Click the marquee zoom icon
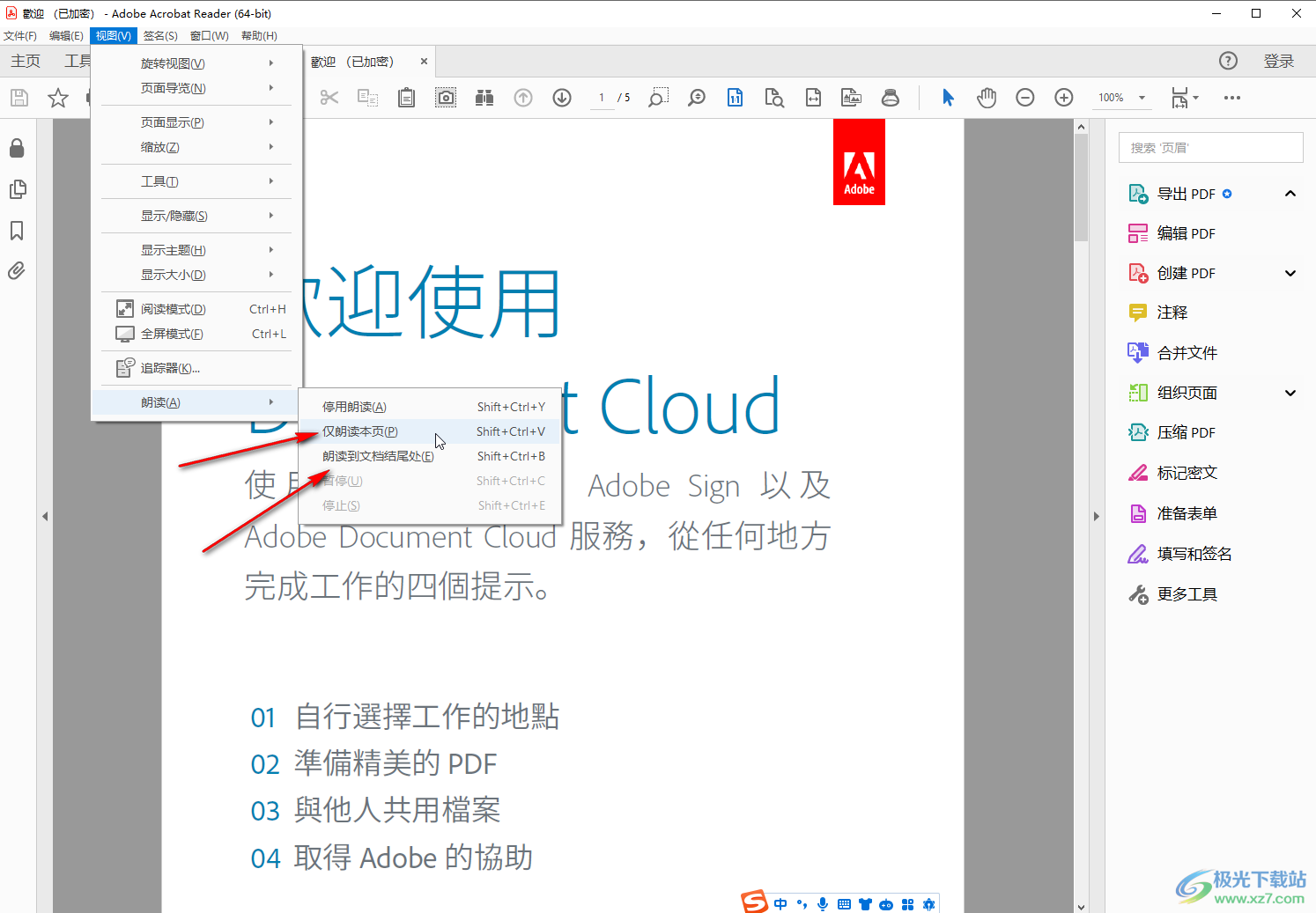The width and height of the screenshot is (1316, 913). point(658,98)
